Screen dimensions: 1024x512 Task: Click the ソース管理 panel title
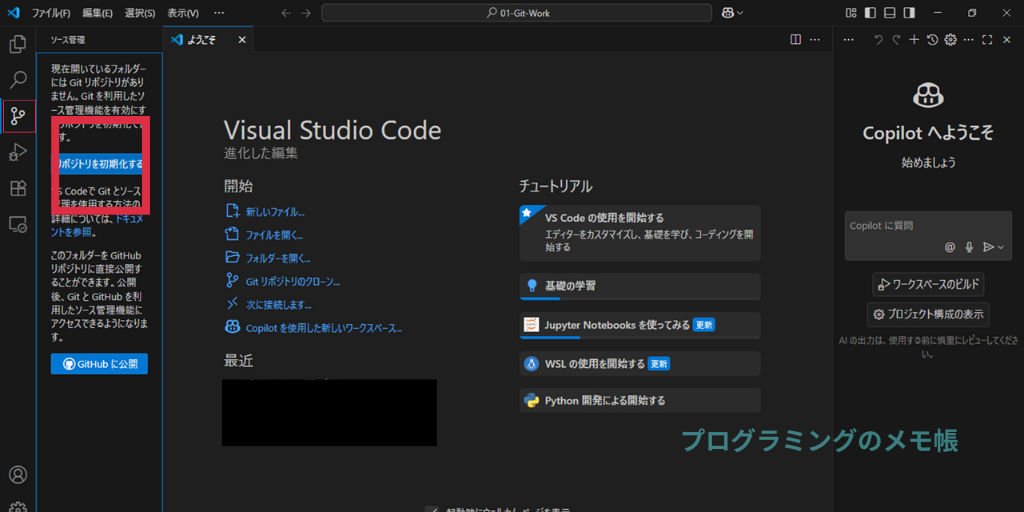(68, 40)
